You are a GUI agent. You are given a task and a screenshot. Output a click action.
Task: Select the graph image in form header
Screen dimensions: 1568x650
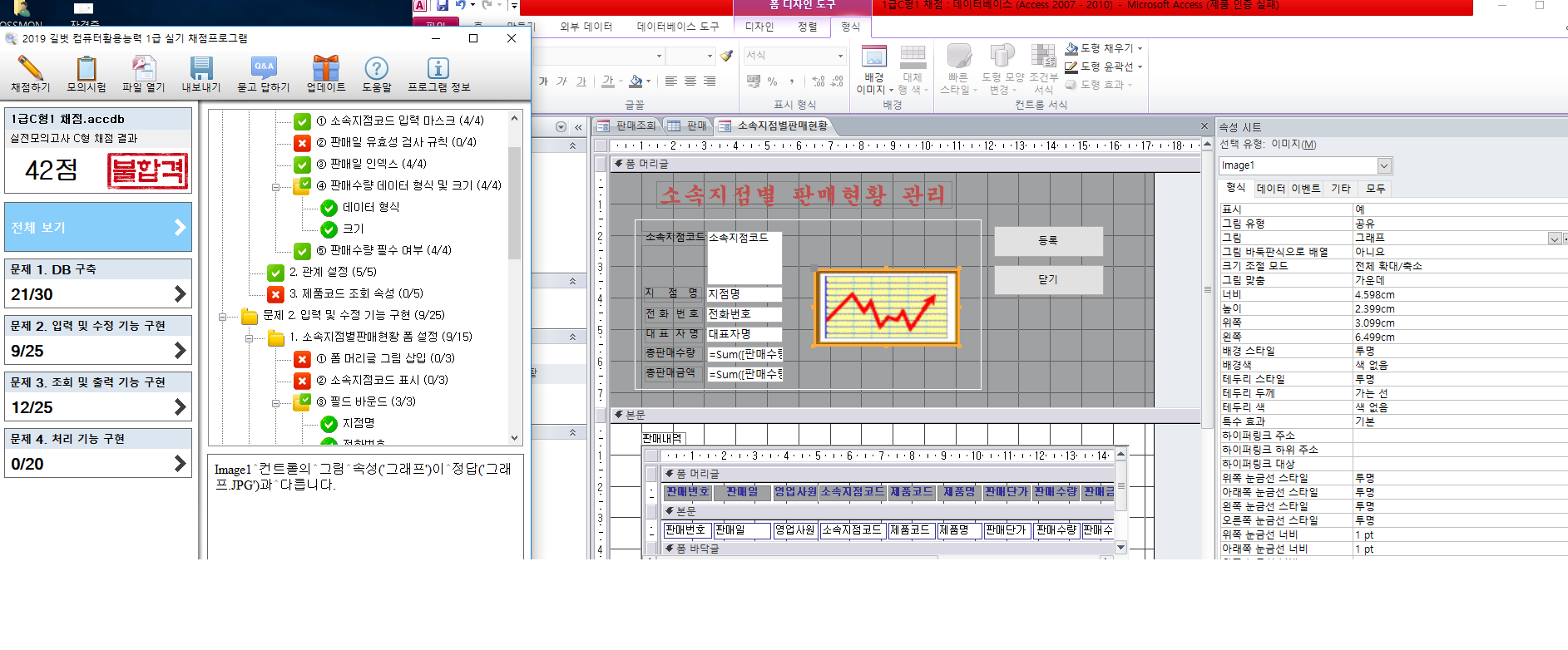[x=886, y=308]
